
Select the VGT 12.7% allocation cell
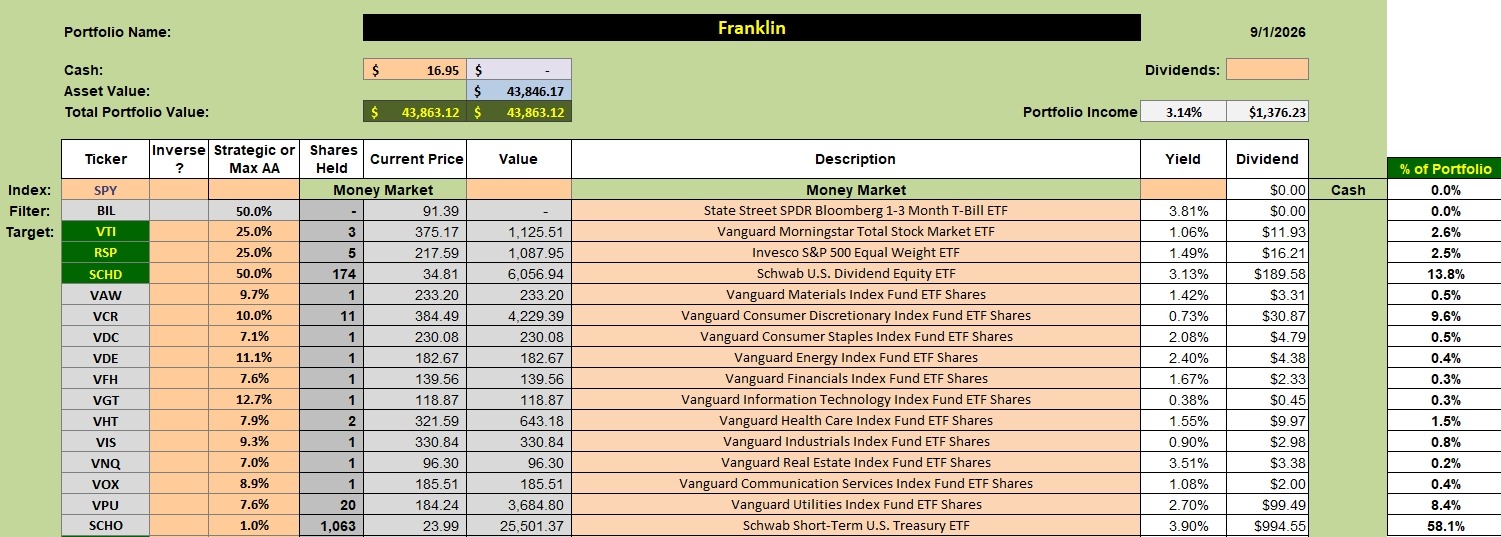point(254,400)
